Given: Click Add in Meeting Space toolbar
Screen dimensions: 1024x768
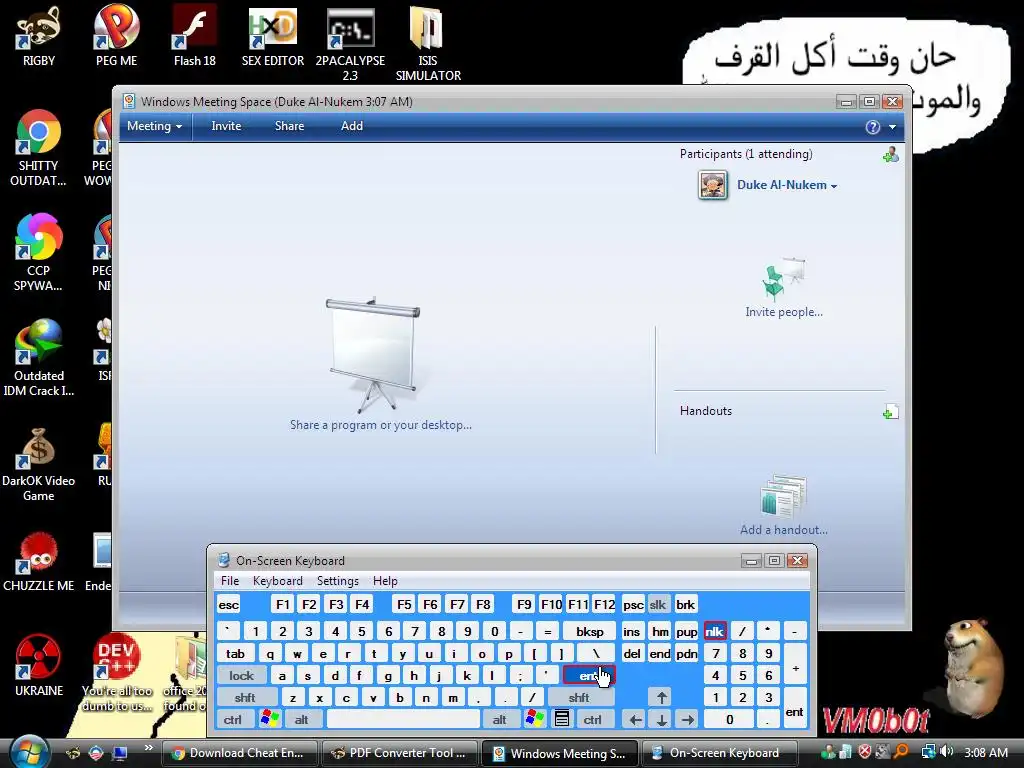Looking at the screenshot, I should pyautogui.click(x=351, y=126).
